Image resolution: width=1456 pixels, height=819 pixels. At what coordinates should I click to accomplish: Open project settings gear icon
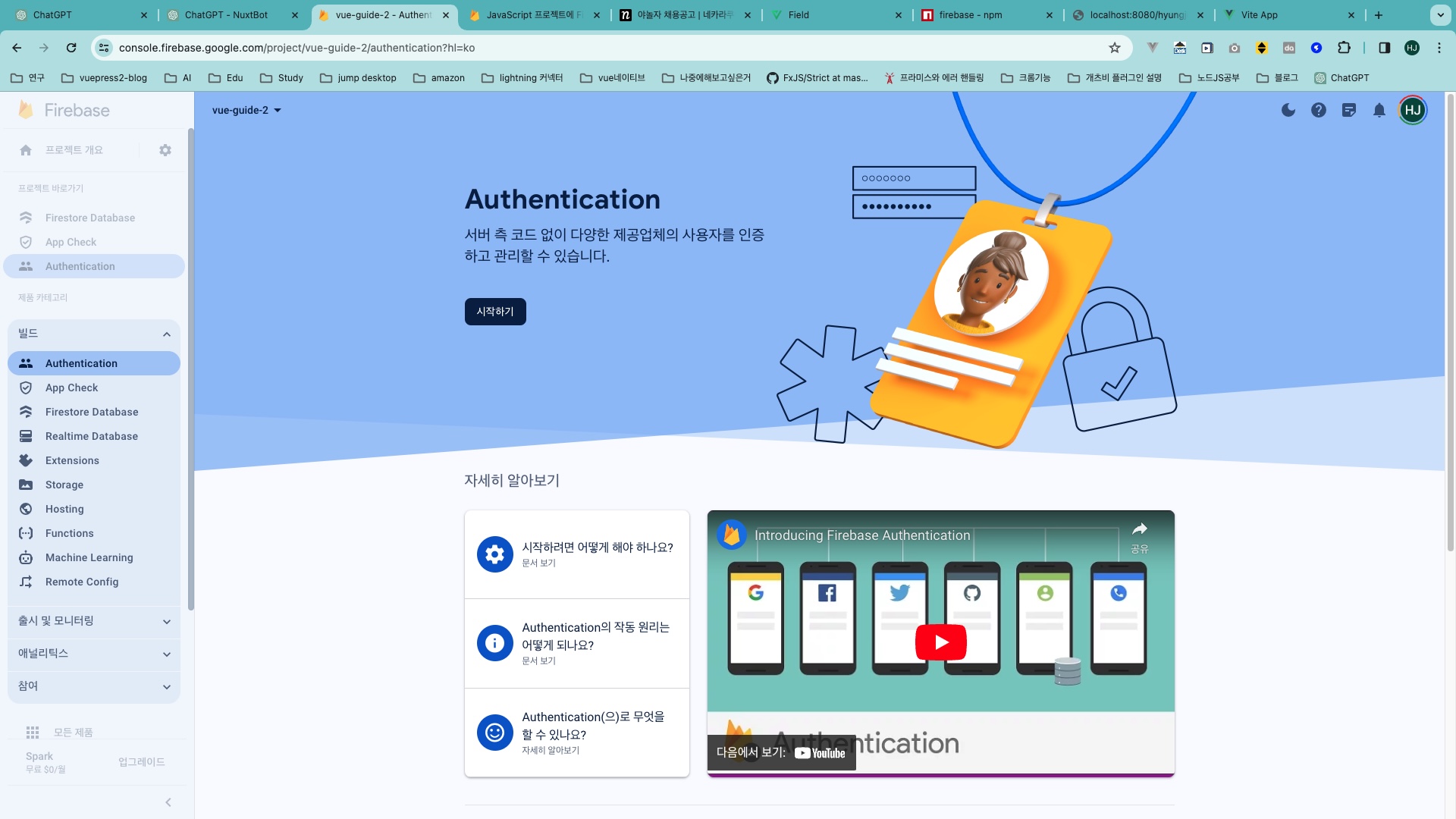point(165,150)
